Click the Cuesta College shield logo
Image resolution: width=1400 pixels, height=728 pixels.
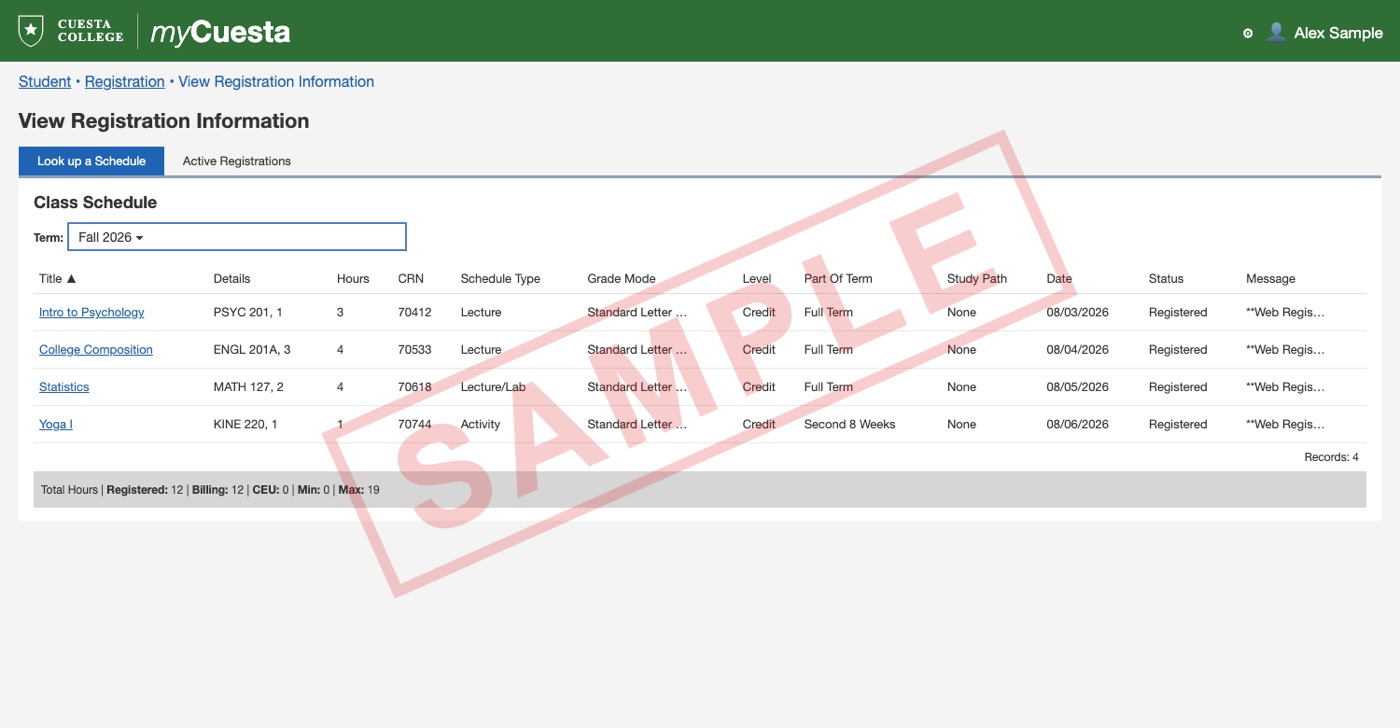[x=31, y=31]
